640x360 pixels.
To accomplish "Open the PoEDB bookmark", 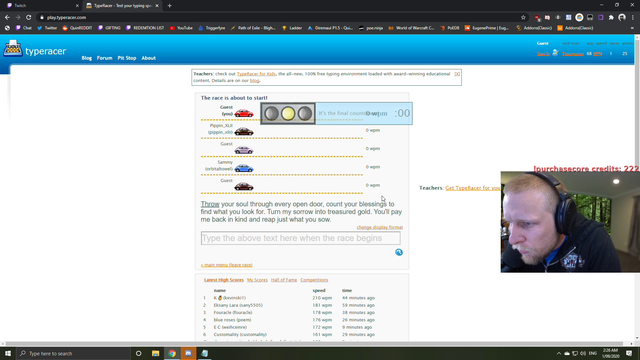I will (x=449, y=28).
